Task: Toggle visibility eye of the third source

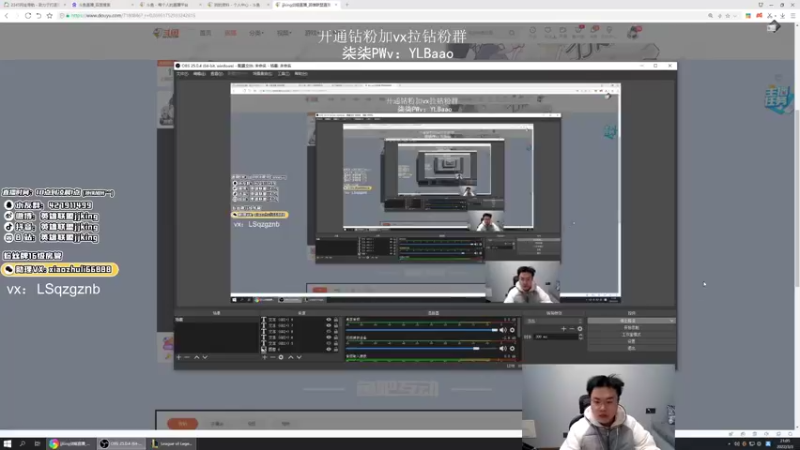Action: (329, 332)
